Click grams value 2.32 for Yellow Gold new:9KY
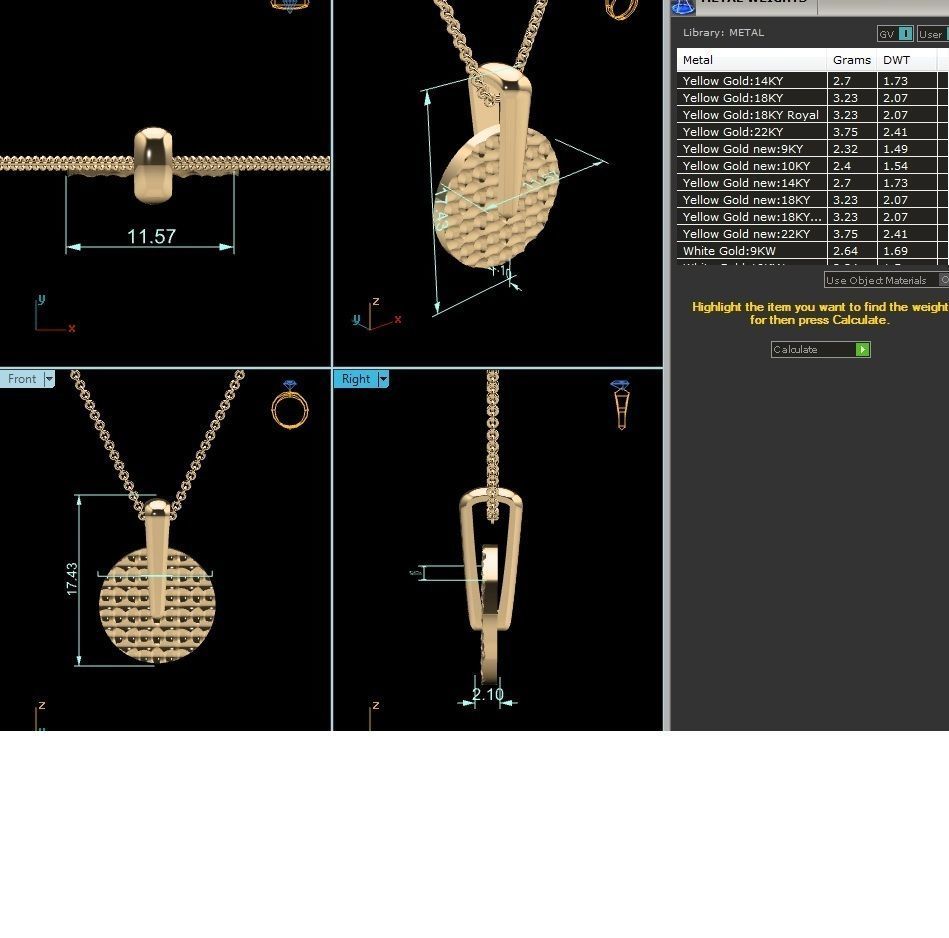The height and width of the screenshot is (938, 949). [845, 148]
